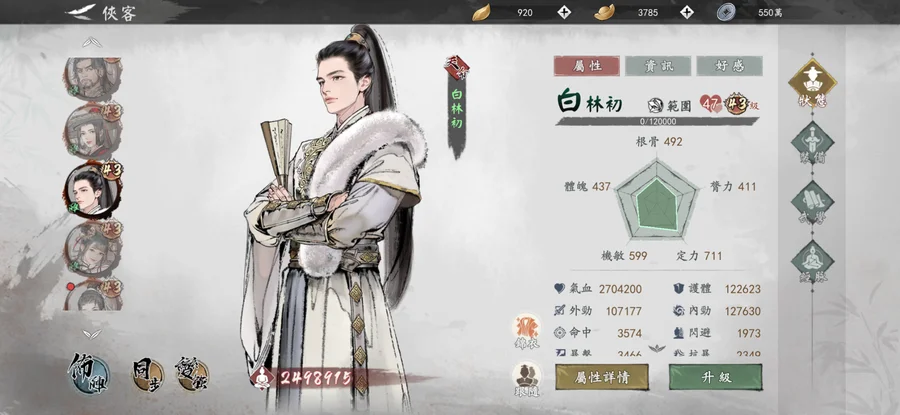Click the 升級 level up button

[716, 377]
